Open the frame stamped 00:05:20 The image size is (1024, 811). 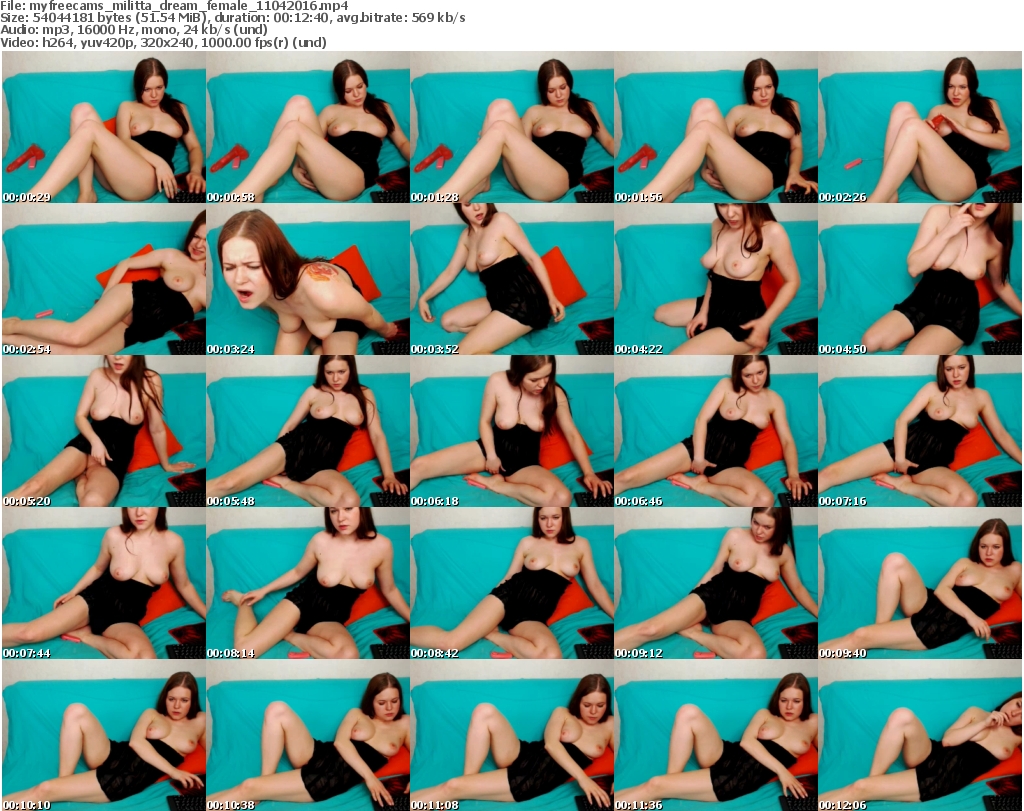[x=104, y=431]
